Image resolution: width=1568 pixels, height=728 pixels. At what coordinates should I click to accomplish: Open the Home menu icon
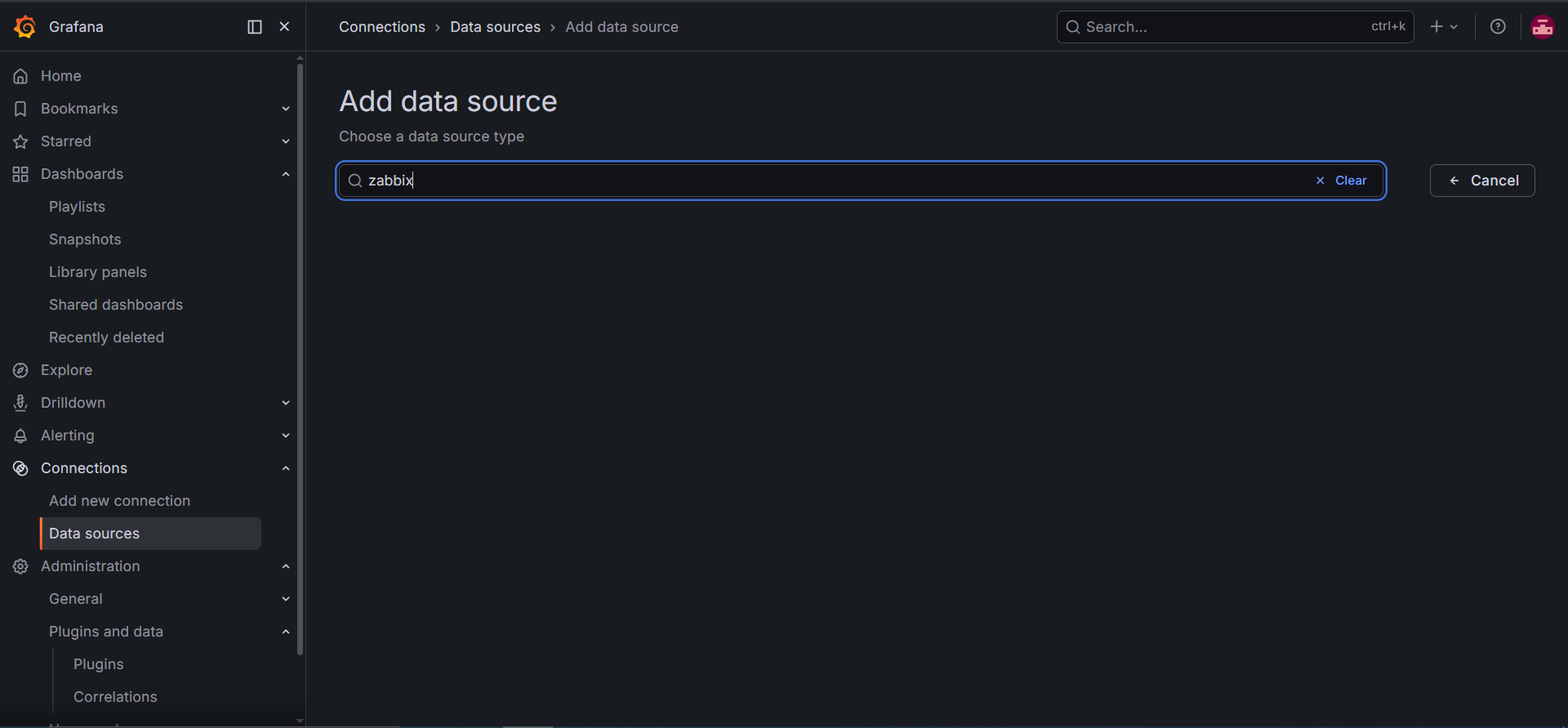tap(20, 76)
